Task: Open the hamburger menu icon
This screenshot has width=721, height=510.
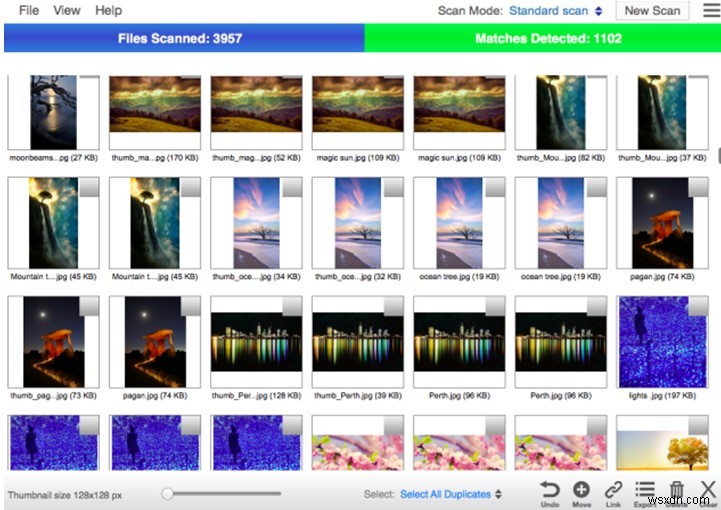Action: click(x=711, y=10)
